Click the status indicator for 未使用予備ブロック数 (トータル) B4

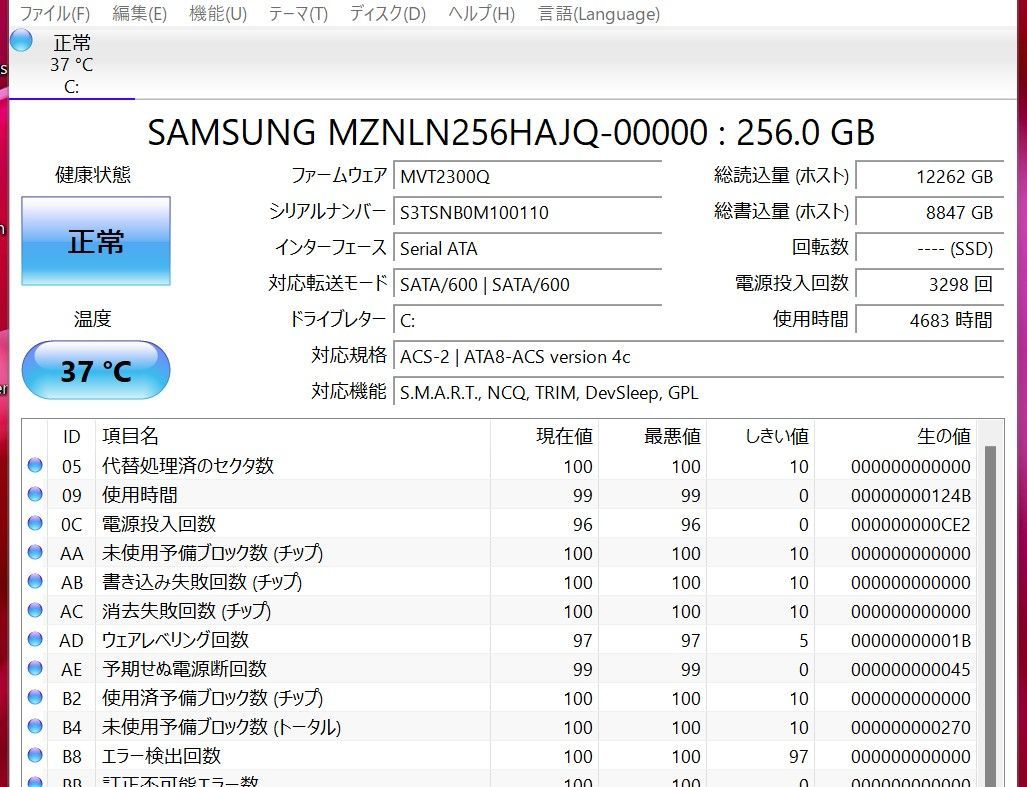[34, 727]
